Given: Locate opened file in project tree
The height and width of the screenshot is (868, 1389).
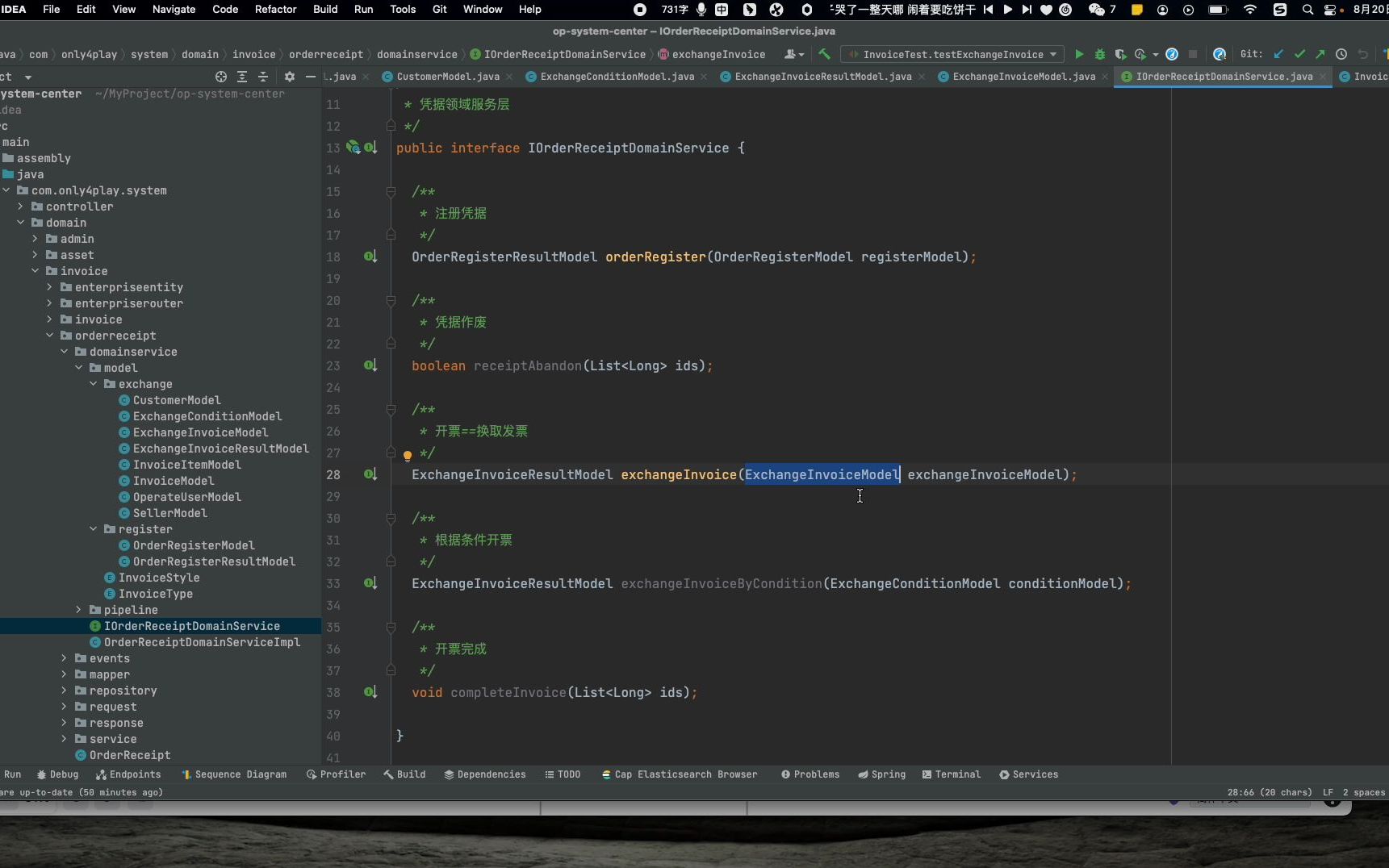Looking at the screenshot, I should coord(221,77).
